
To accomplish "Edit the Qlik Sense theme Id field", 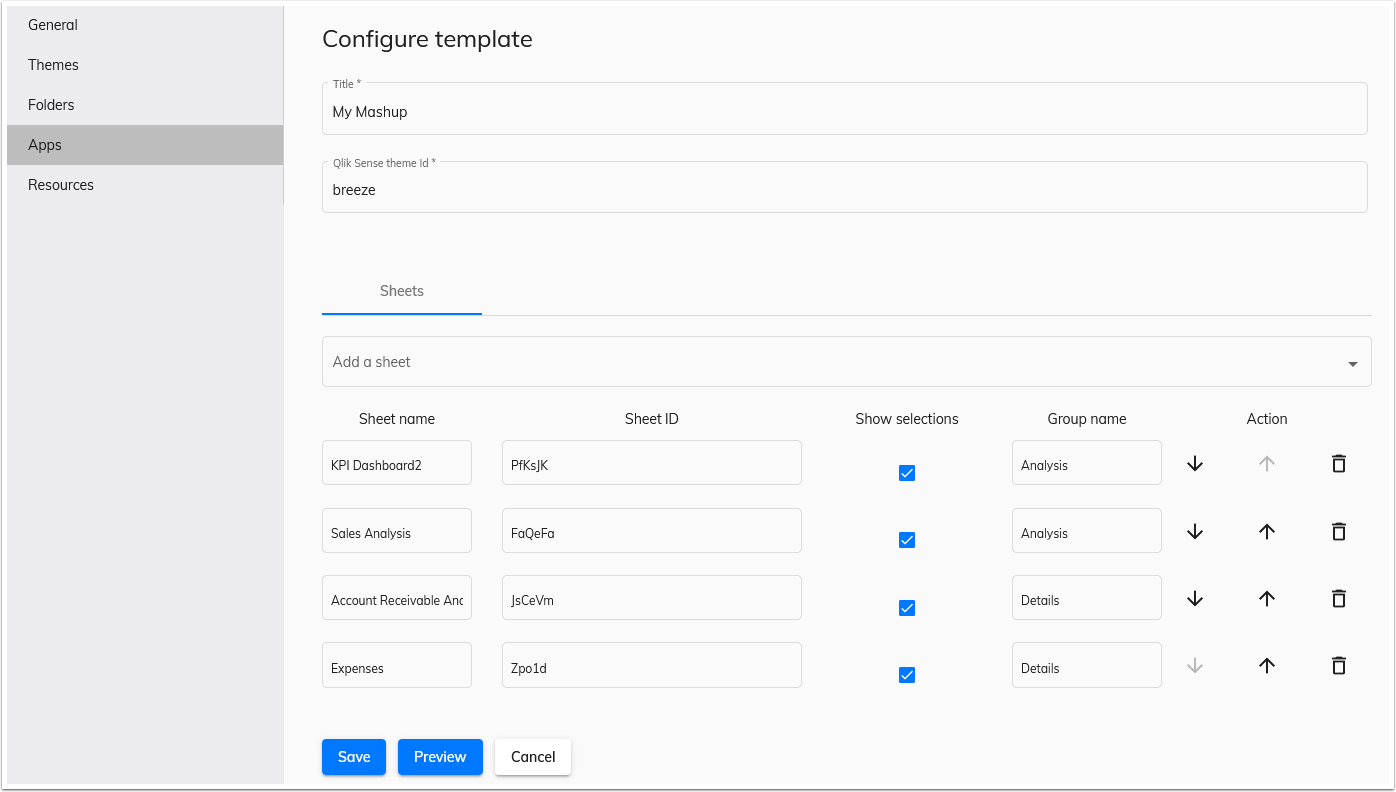I will pyautogui.click(x=846, y=189).
